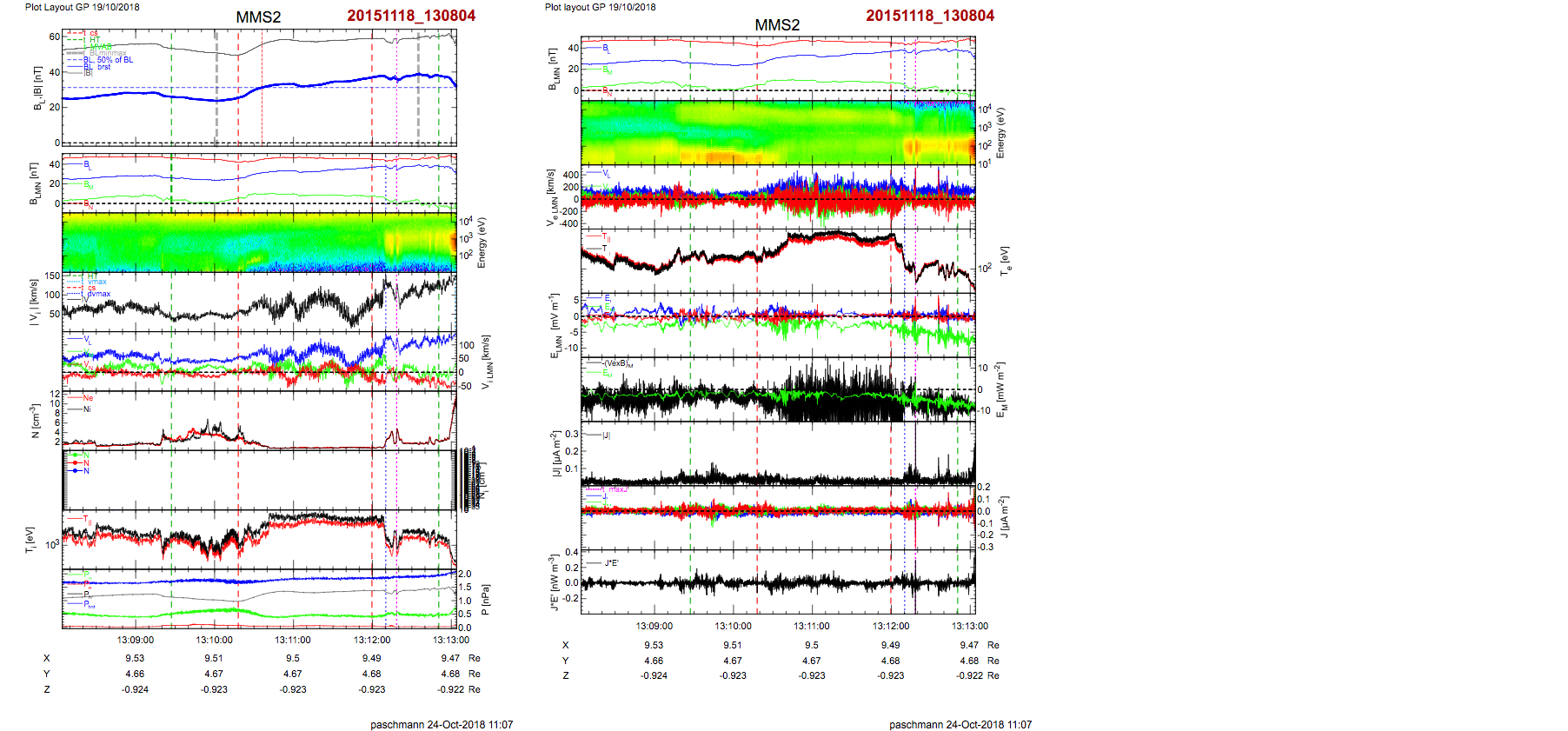The height and width of the screenshot is (731, 1568).
Task: Select Z value -0.922 under right plot
Action: tap(970, 675)
